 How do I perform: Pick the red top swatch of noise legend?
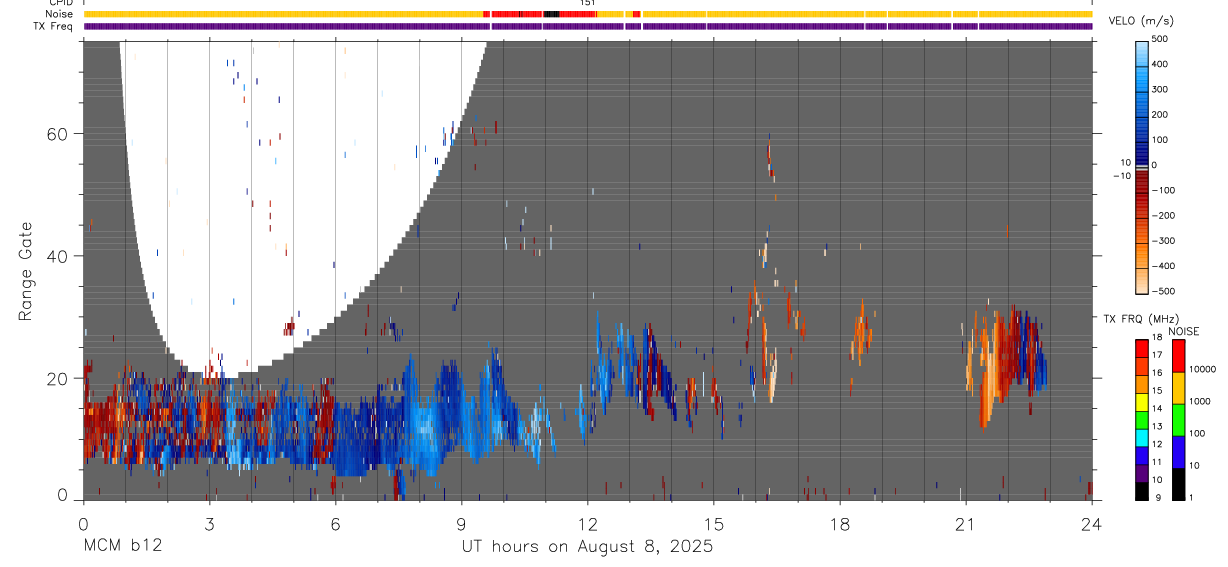point(1179,356)
